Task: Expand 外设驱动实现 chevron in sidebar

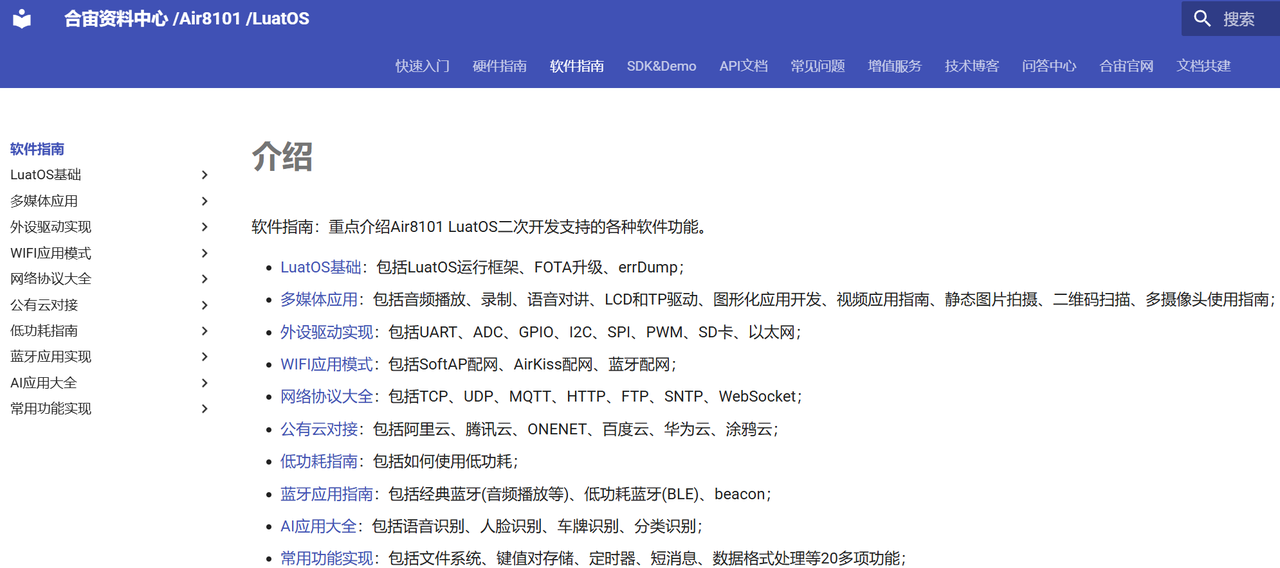Action: pyautogui.click(x=204, y=227)
